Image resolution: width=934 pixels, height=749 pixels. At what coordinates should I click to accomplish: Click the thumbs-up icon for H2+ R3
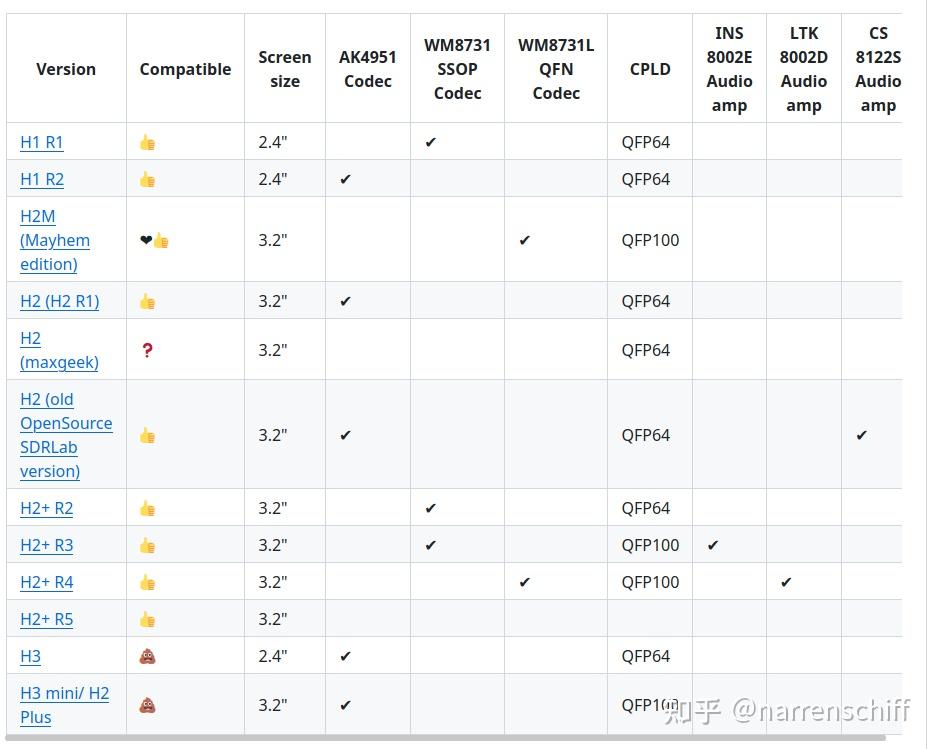pyautogui.click(x=147, y=545)
